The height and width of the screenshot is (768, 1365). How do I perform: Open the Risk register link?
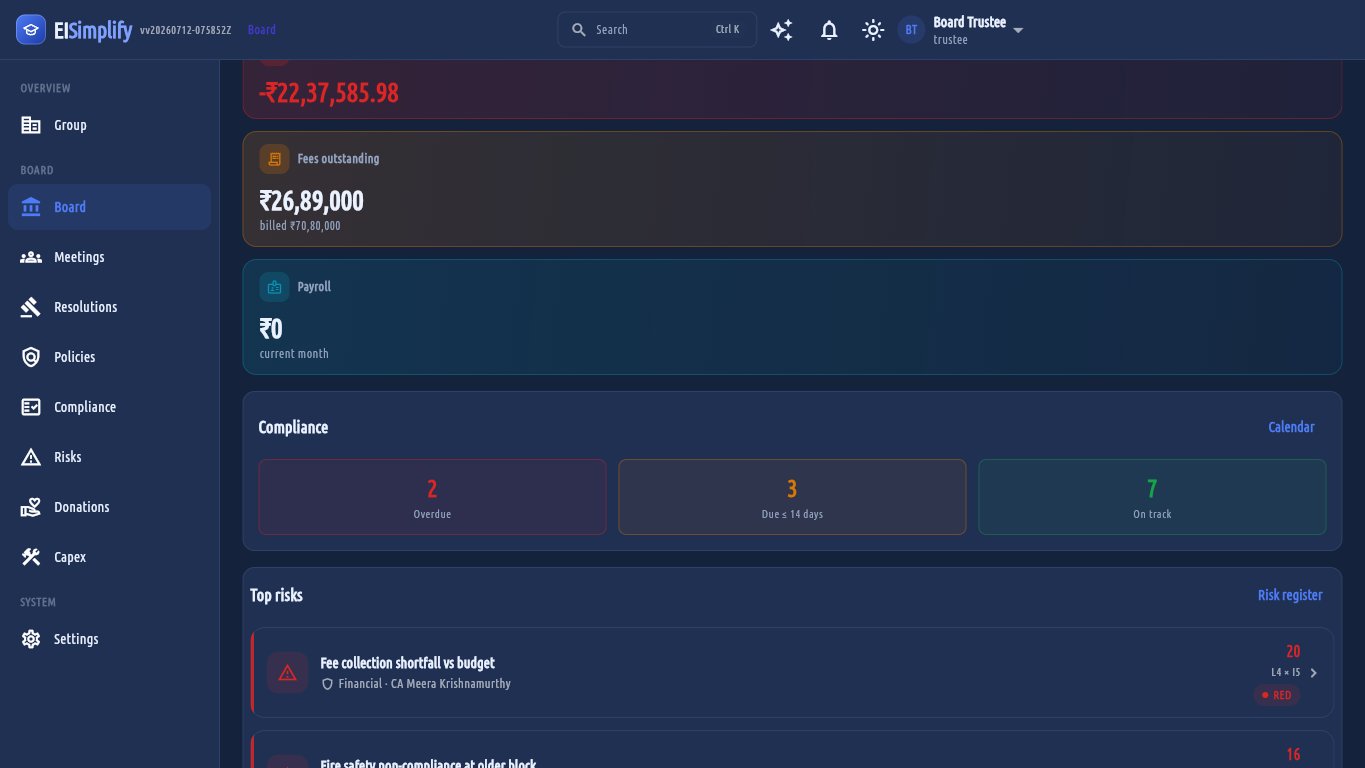[x=1290, y=595]
